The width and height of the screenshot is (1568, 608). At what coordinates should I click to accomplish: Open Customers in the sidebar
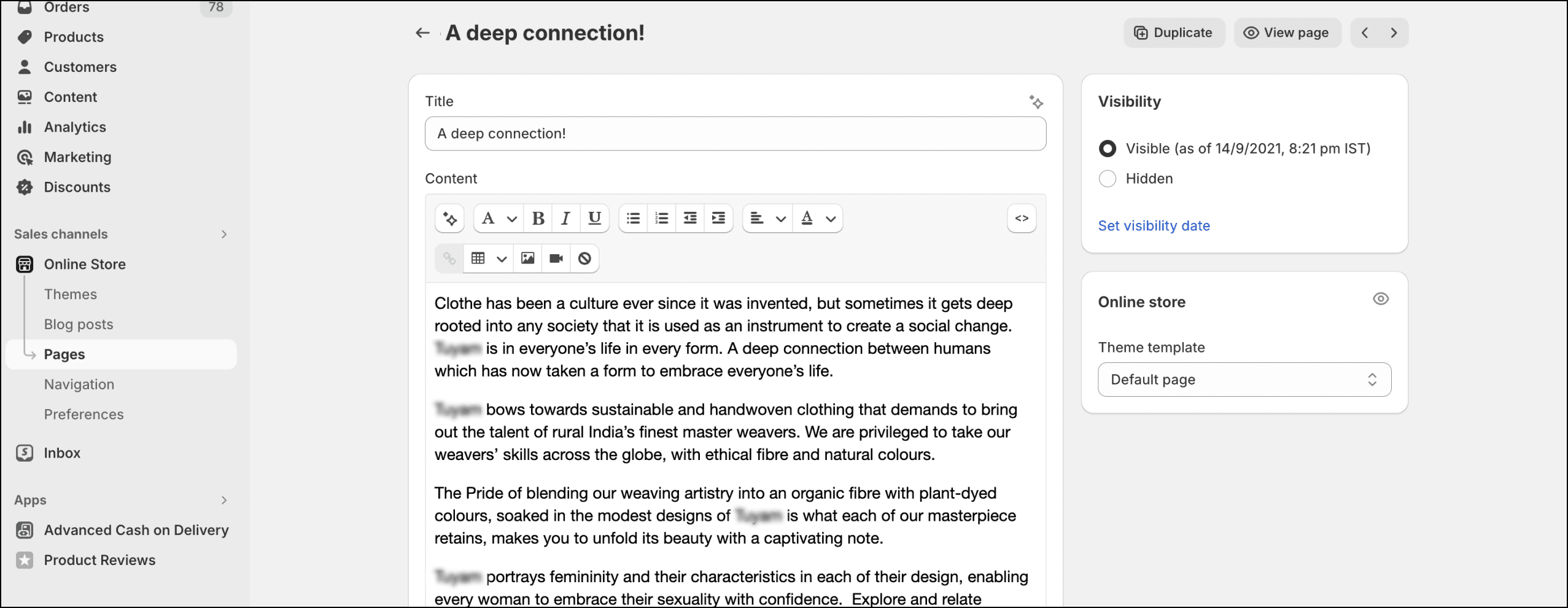tap(80, 67)
